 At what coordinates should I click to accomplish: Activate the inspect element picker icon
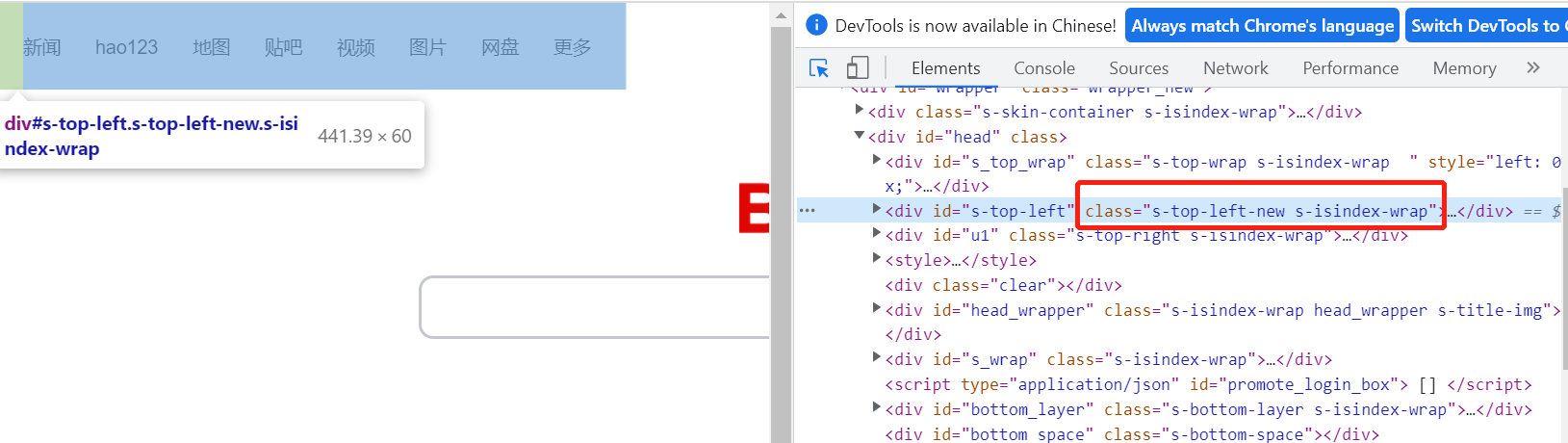coord(819,68)
